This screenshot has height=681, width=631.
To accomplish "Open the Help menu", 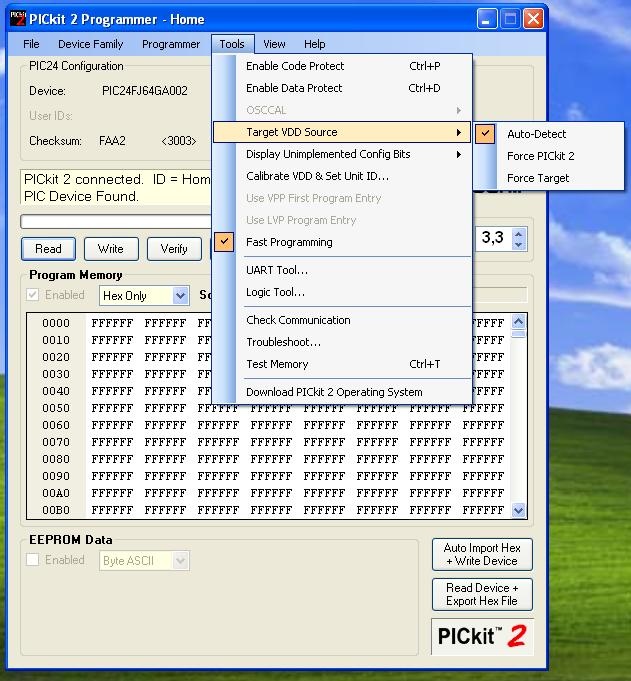I will (x=314, y=44).
